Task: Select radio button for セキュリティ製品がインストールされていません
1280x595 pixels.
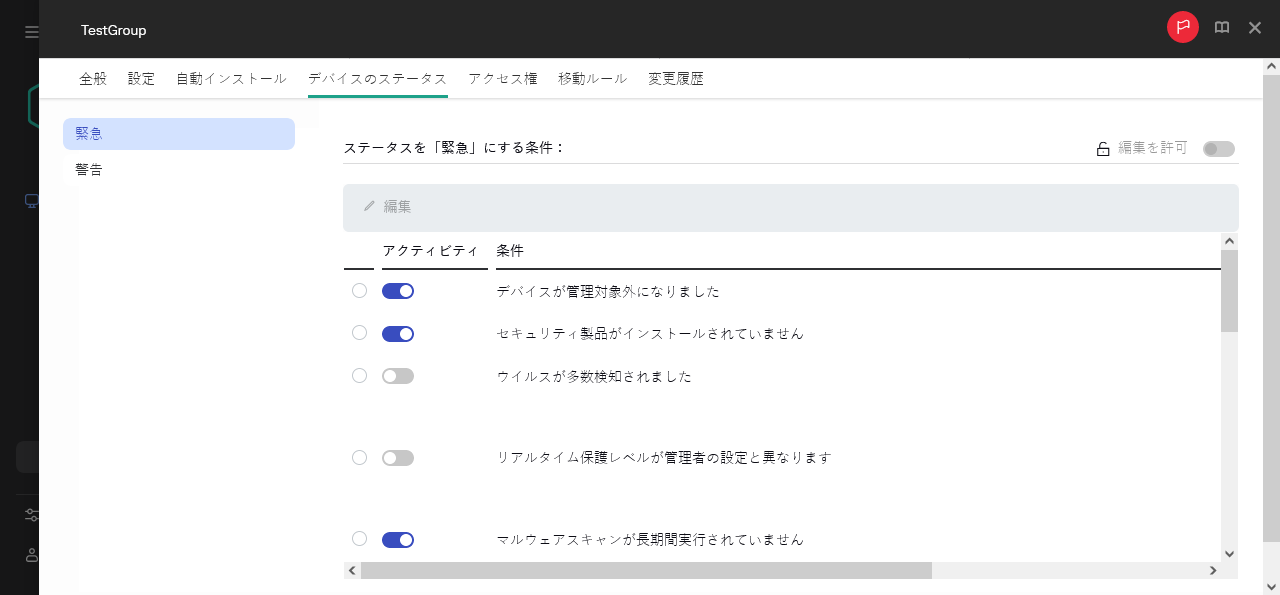Action: [359, 333]
